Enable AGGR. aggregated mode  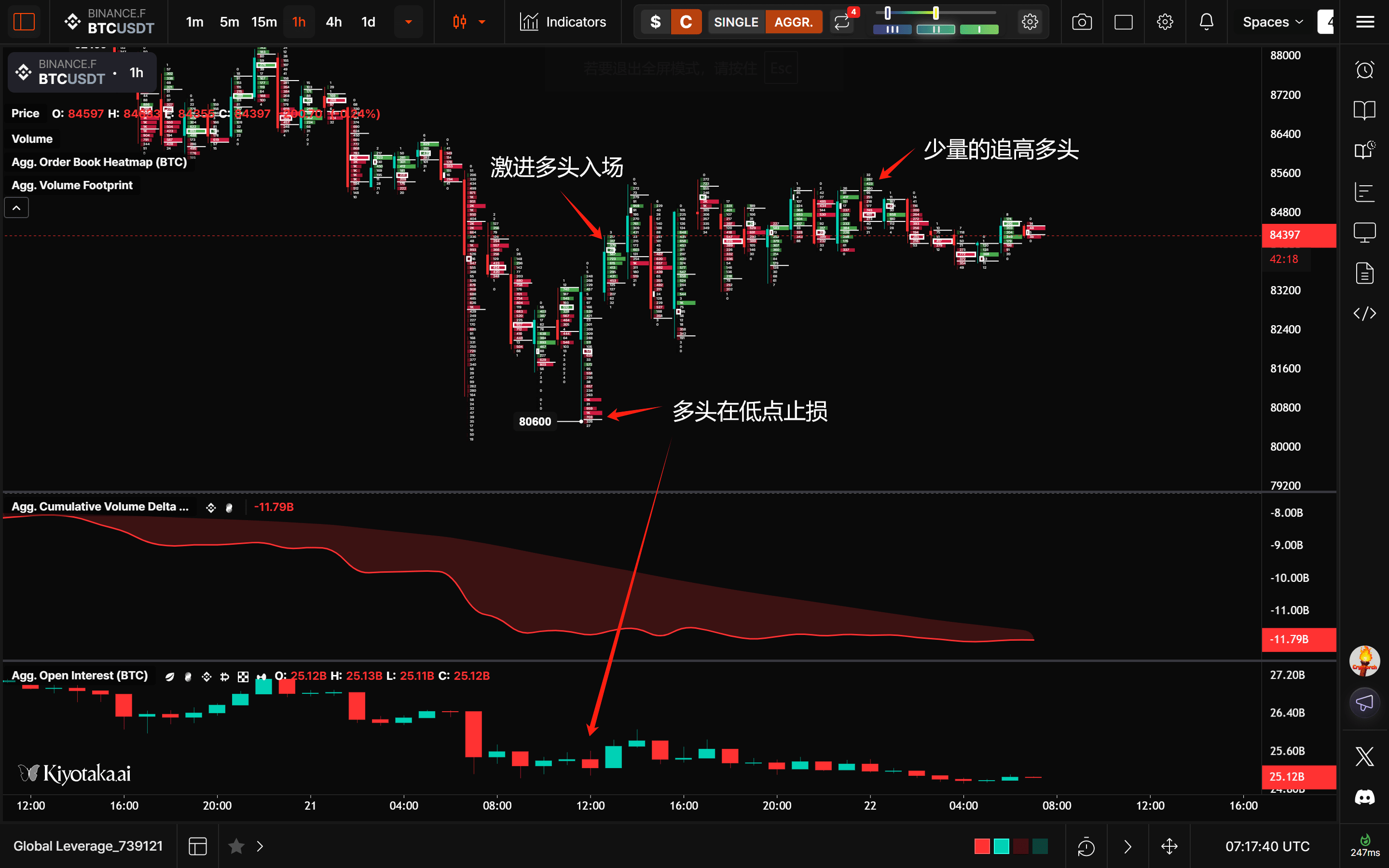[793, 22]
